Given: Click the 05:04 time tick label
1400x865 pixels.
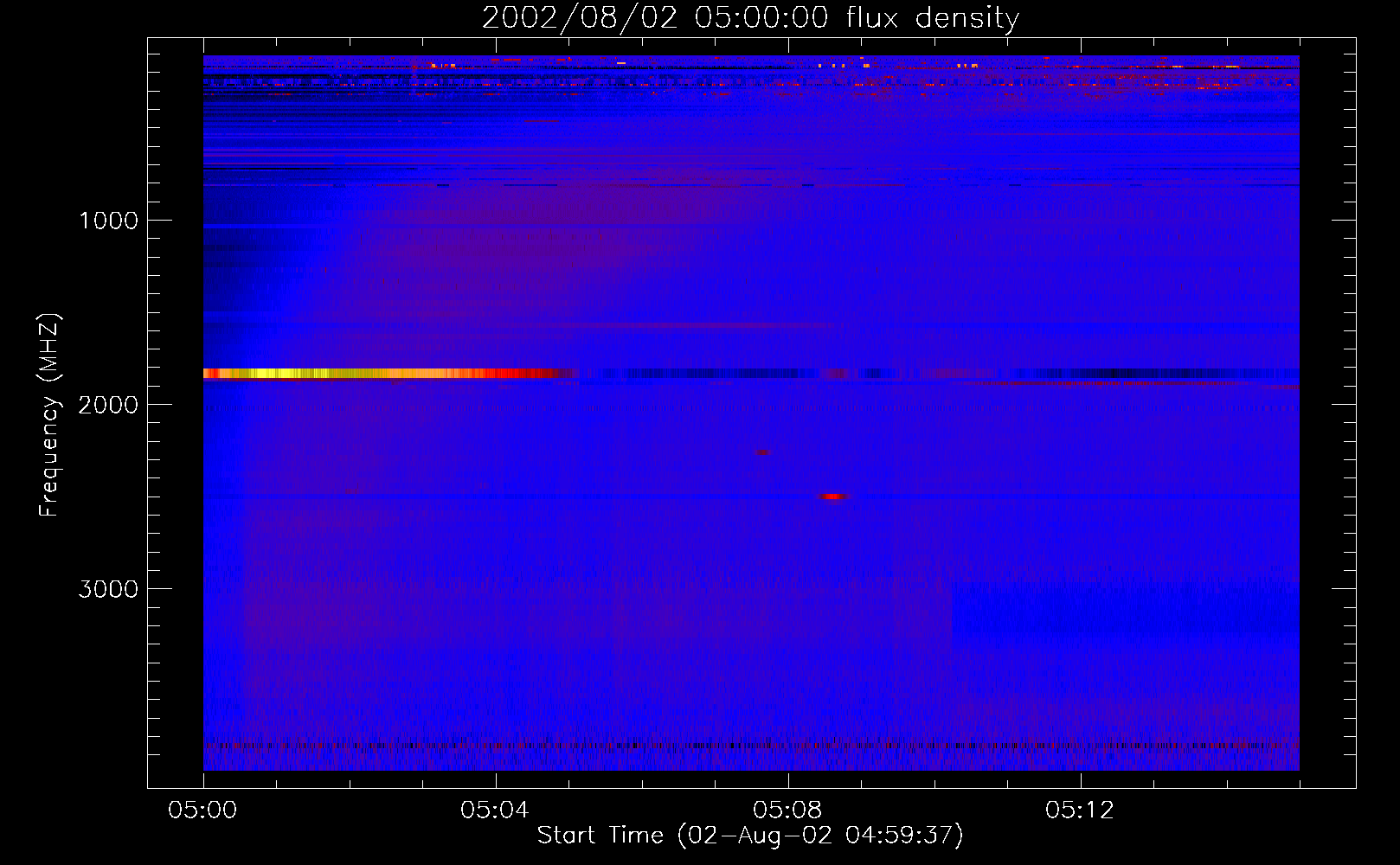Looking at the screenshot, I should [x=495, y=811].
